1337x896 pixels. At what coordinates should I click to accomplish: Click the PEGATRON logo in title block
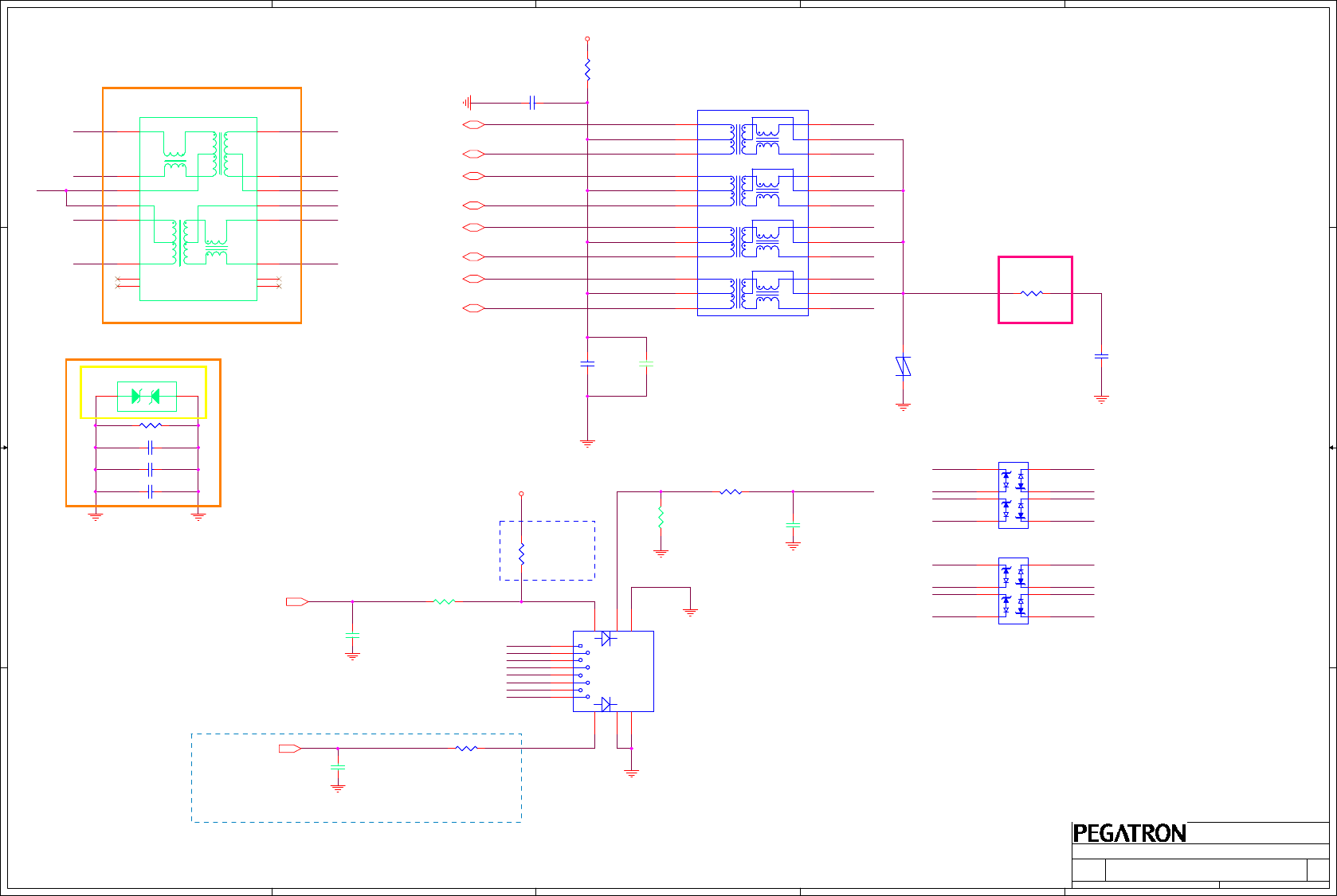tap(1129, 834)
